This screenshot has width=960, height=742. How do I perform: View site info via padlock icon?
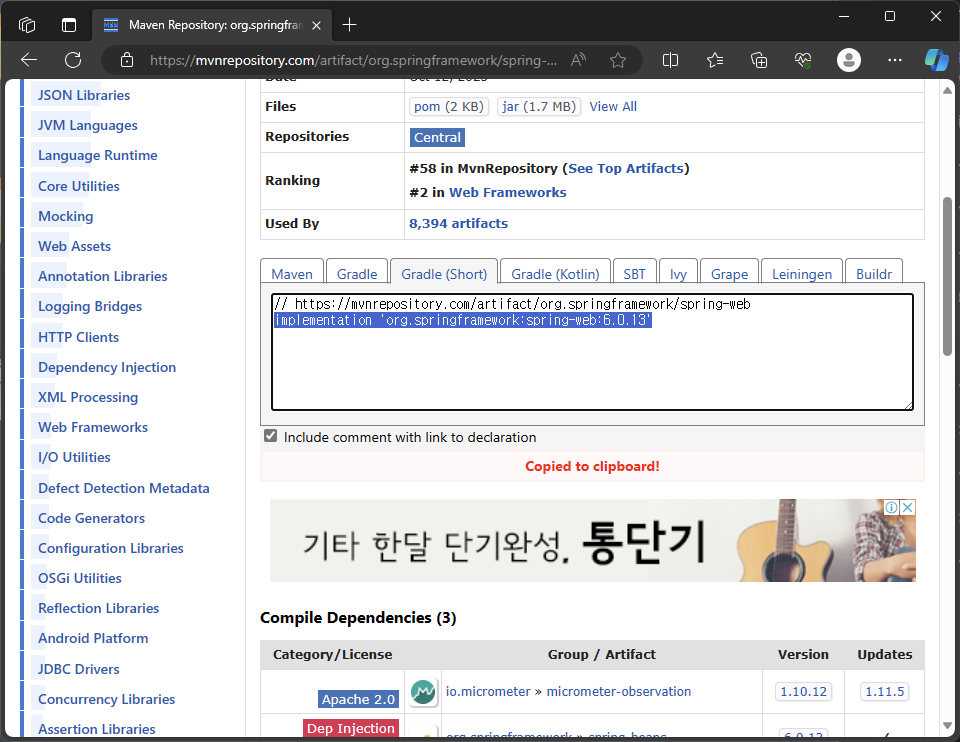click(x=127, y=60)
